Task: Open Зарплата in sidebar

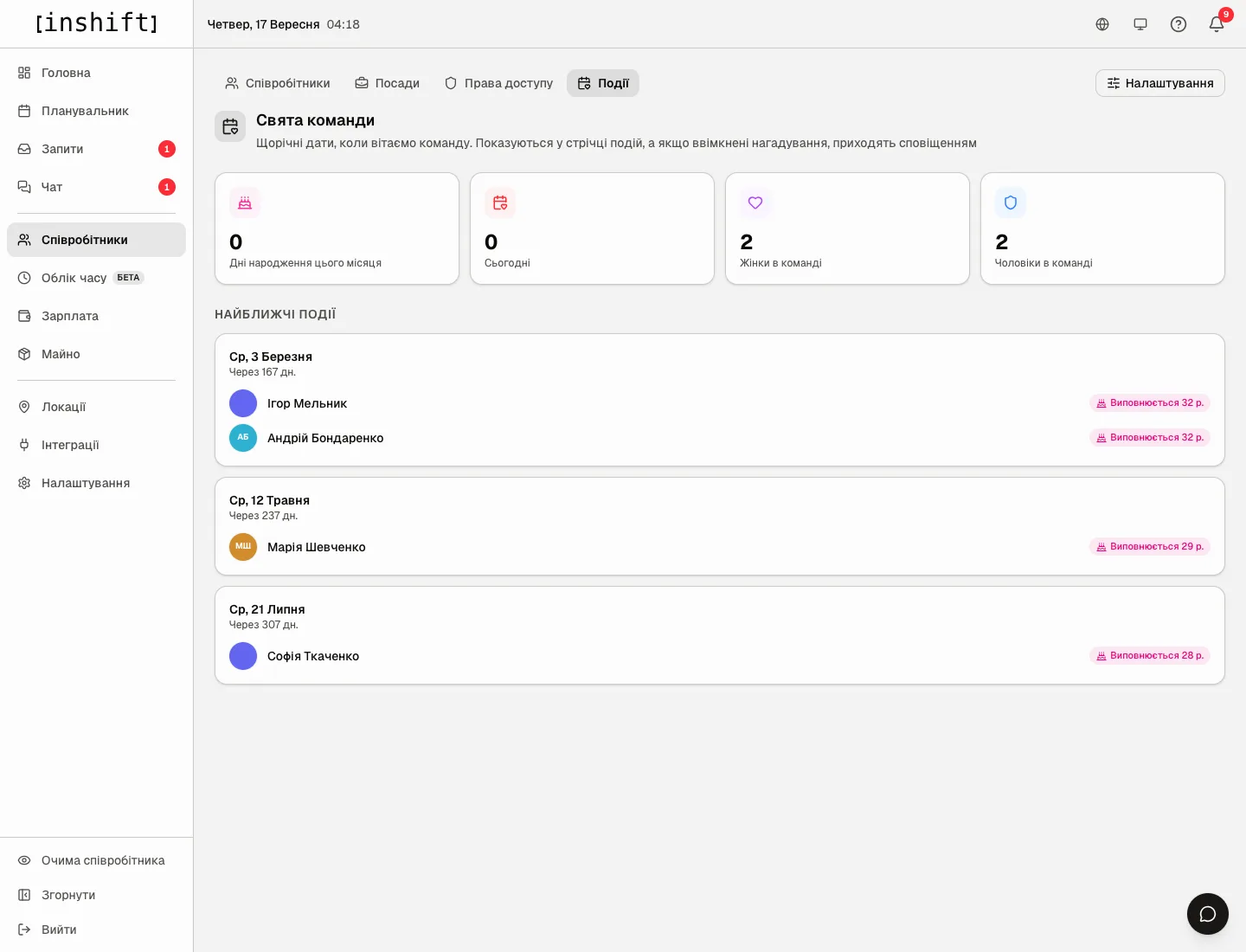Action: (96, 316)
